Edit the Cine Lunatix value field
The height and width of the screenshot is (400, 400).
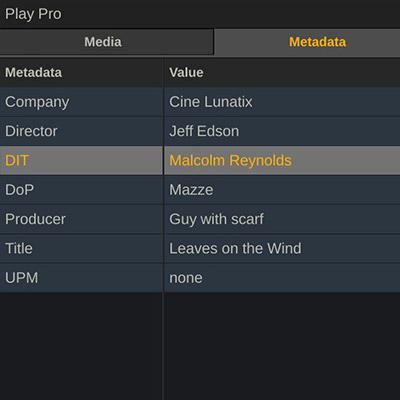coord(282,102)
